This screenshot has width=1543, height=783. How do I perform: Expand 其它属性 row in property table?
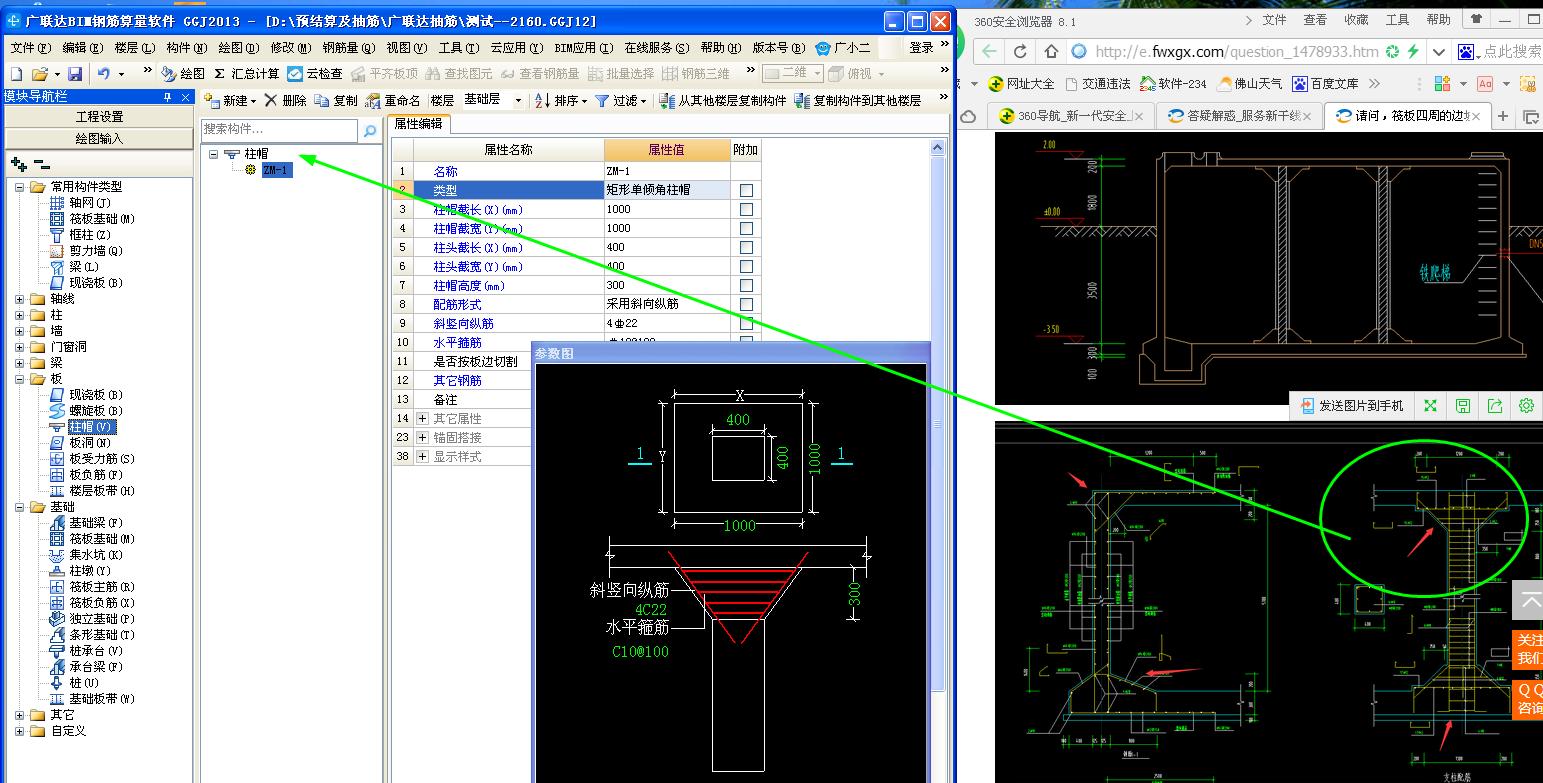click(423, 418)
